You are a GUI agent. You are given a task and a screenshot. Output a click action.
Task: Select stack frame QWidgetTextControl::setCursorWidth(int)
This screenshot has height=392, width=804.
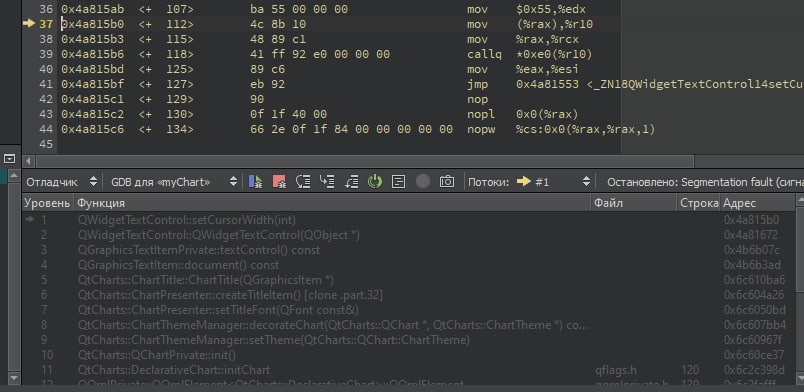coord(408,220)
